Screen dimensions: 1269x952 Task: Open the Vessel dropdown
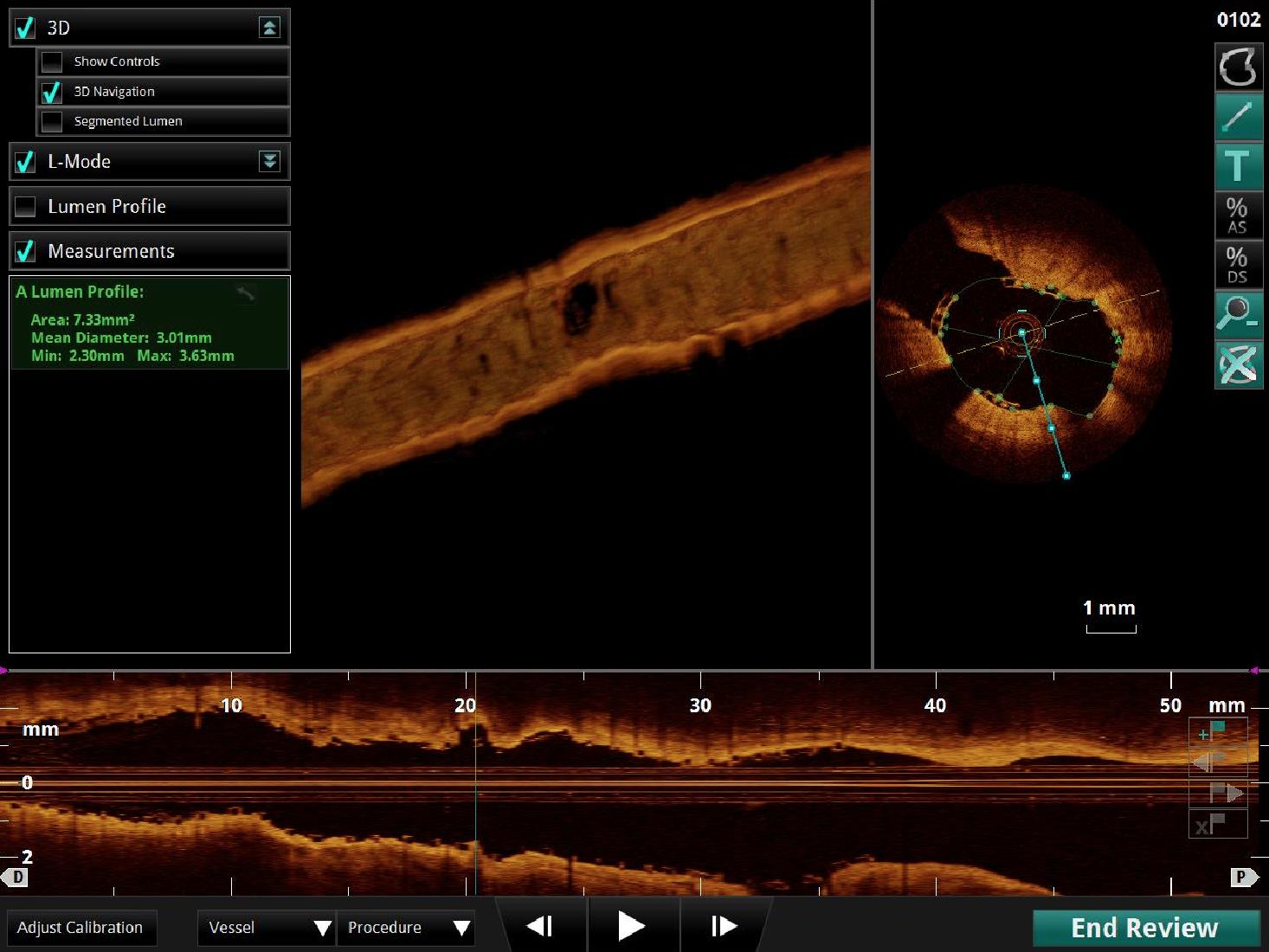click(x=266, y=928)
